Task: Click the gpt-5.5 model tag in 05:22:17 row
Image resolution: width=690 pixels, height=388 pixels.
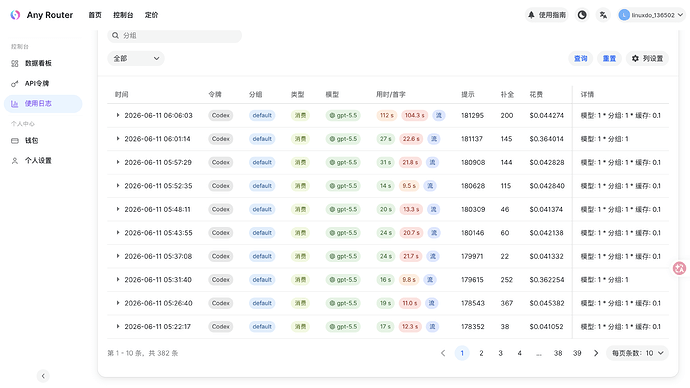Action: [x=343, y=326]
